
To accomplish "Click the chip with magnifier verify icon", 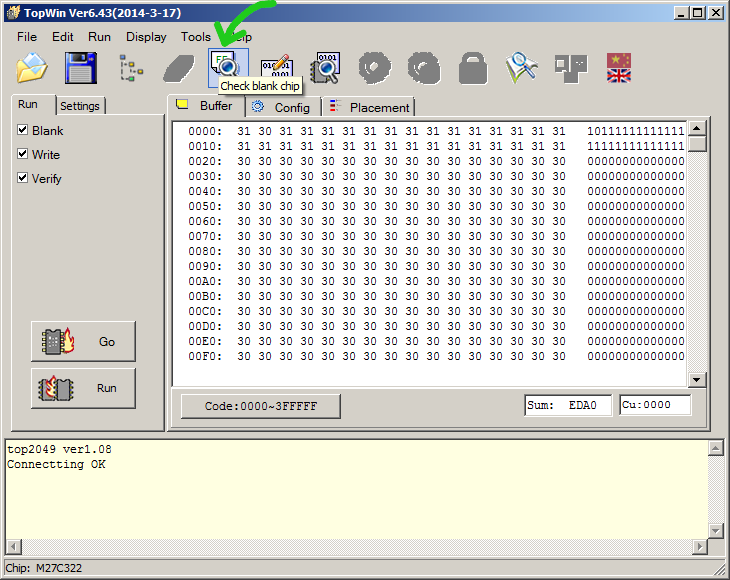I will [x=325, y=68].
